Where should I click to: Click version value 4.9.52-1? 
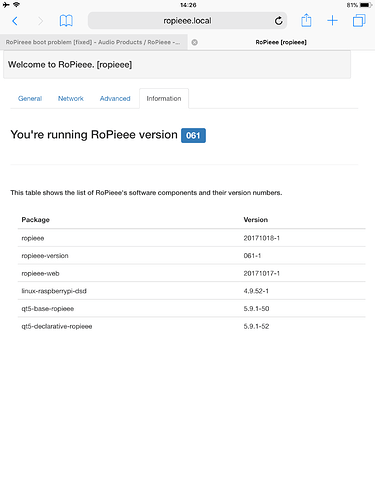pyautogui.click(x=256, y=291)
